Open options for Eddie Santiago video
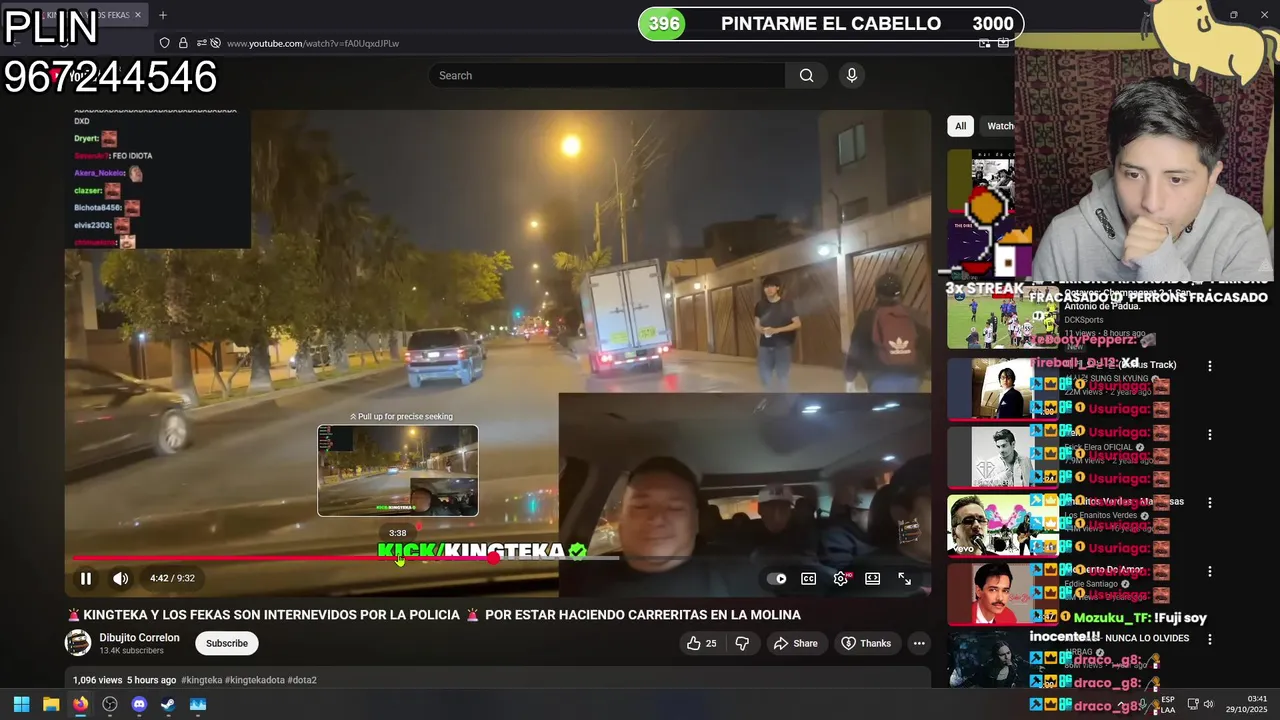The height and width of the screenshot is (720, 1280). pos(1209,572)
